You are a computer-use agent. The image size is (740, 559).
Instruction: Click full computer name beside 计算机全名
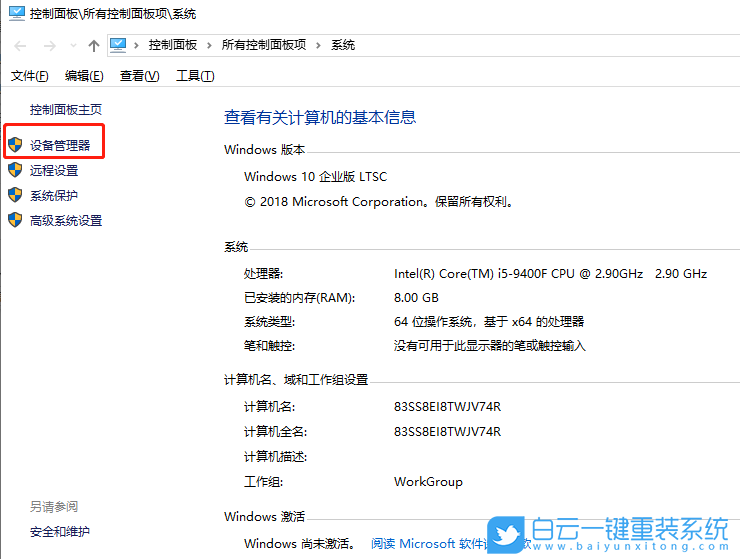click(447, 432)
